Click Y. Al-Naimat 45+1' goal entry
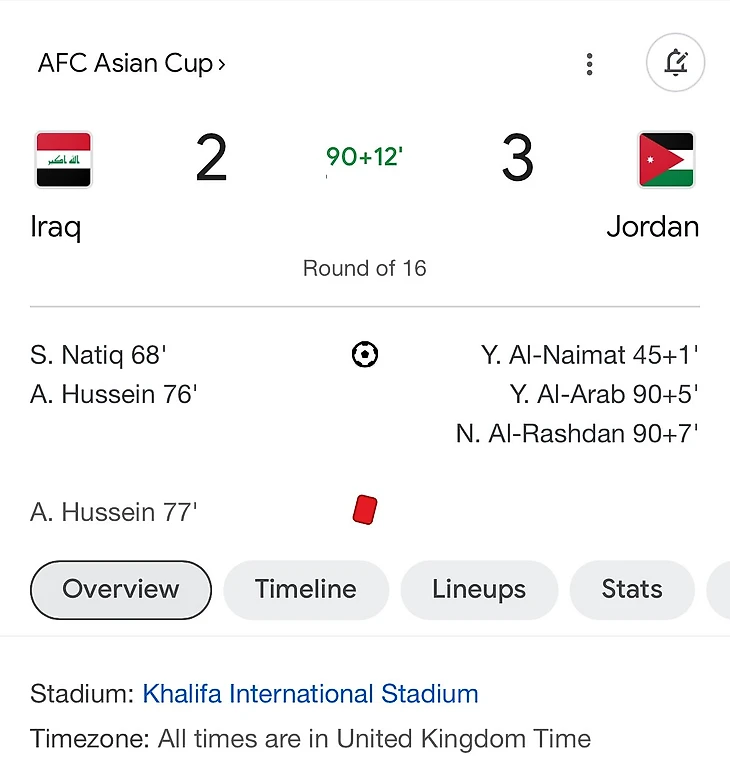 [x=589, y=355]
